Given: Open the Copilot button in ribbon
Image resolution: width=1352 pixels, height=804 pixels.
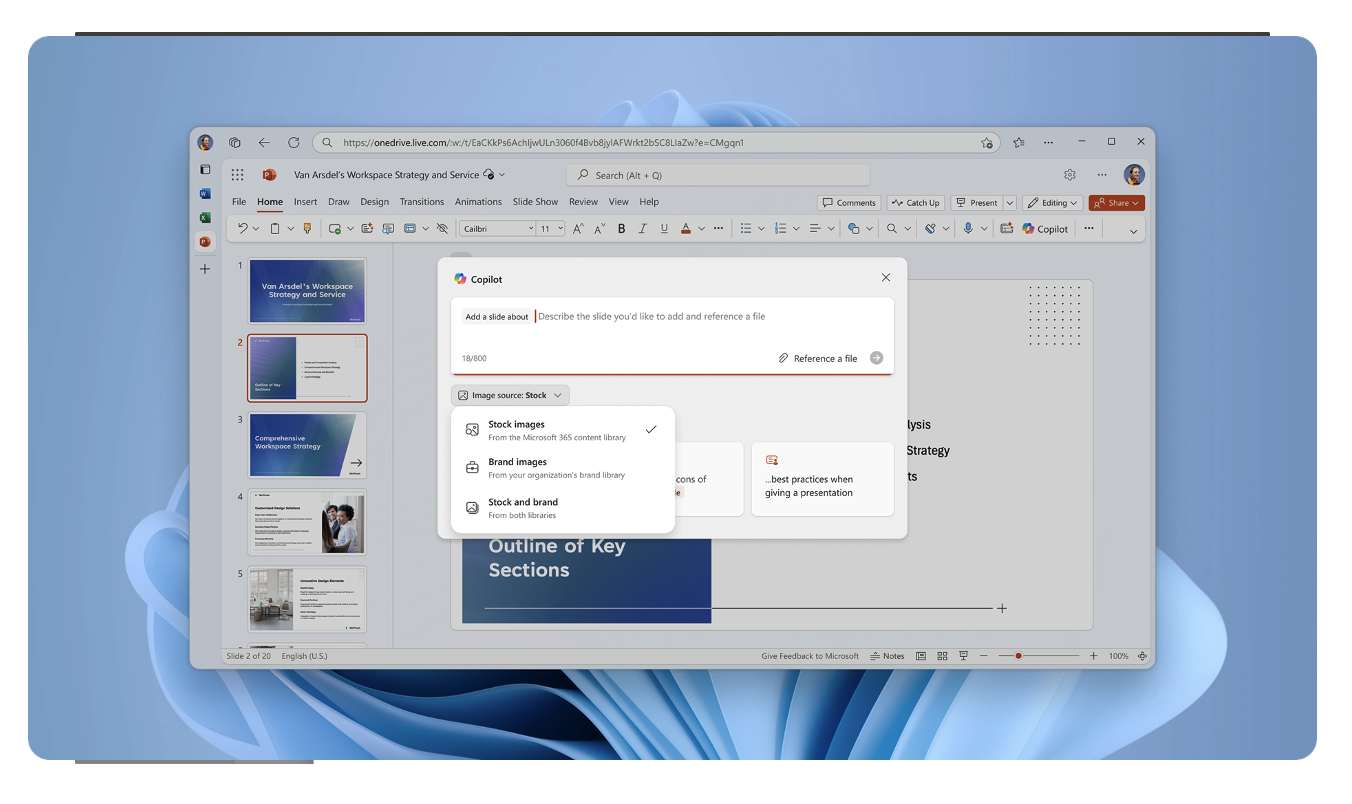Looking at the screenshot, I should pyautogui.click(x=1045, y=229).
